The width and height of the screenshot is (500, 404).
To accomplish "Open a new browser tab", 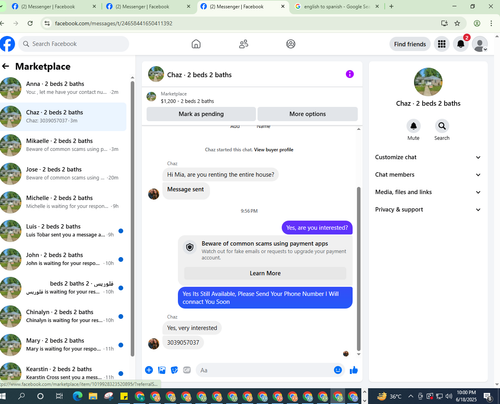I will pyautogui.click(x=391, y=6).
